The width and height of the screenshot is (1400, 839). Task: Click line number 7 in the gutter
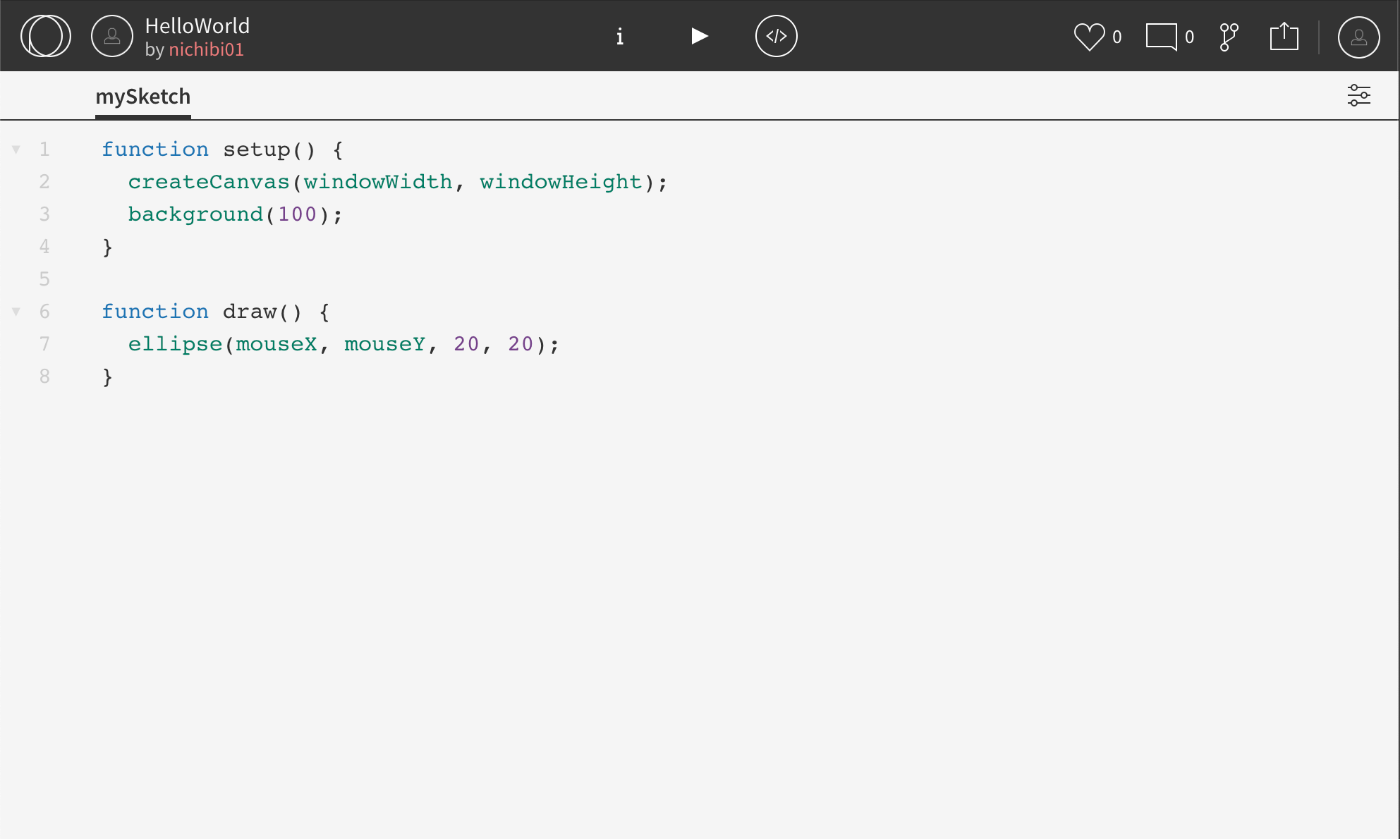(x=44, y=343)
